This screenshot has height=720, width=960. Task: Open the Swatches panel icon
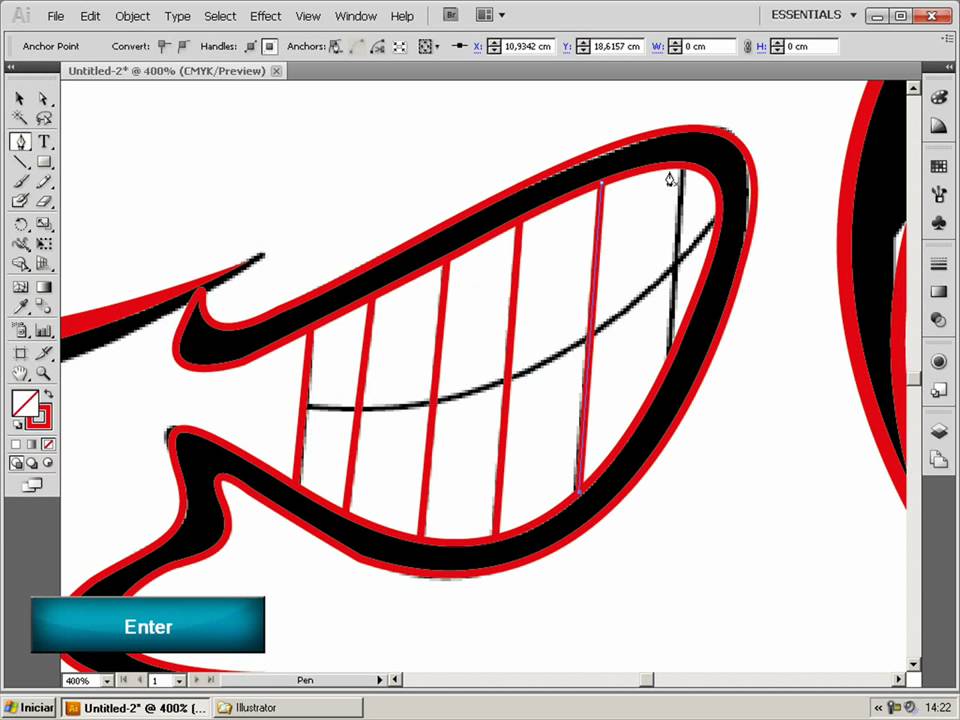(x=939, y=166)
